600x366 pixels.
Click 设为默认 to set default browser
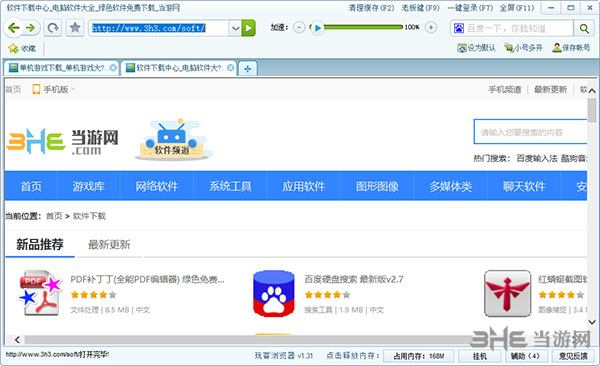pyautogui.click(x=476, y=48)
